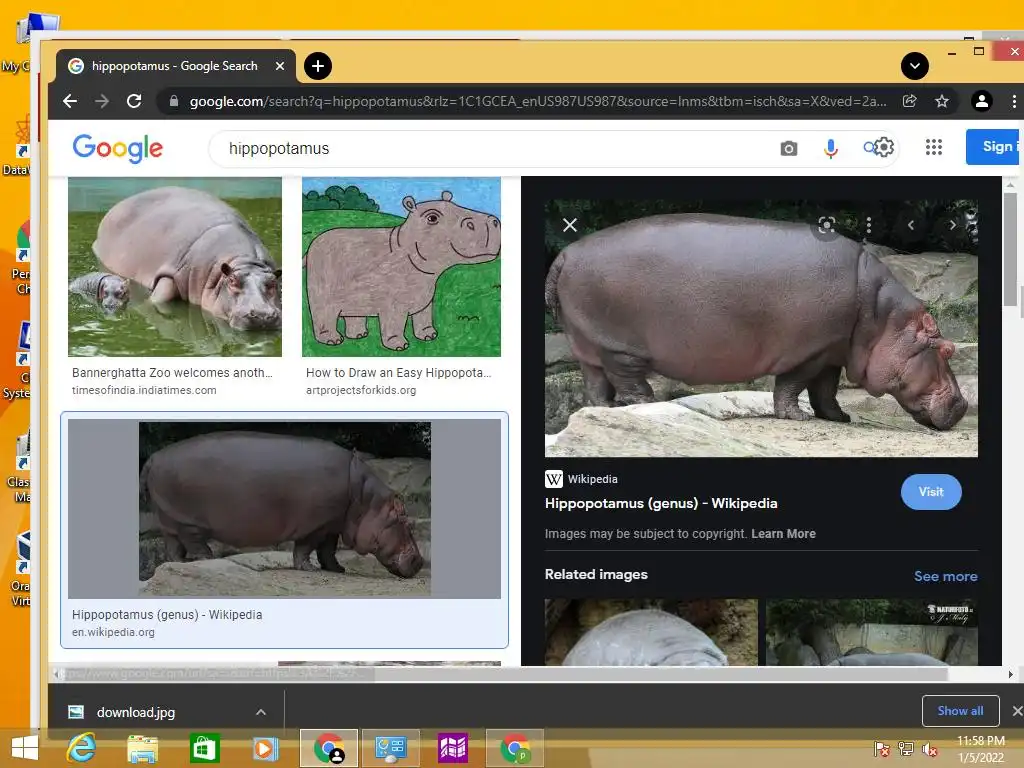
Task: Open en.wikipedia.org source link
Action: tap(113, 632)
